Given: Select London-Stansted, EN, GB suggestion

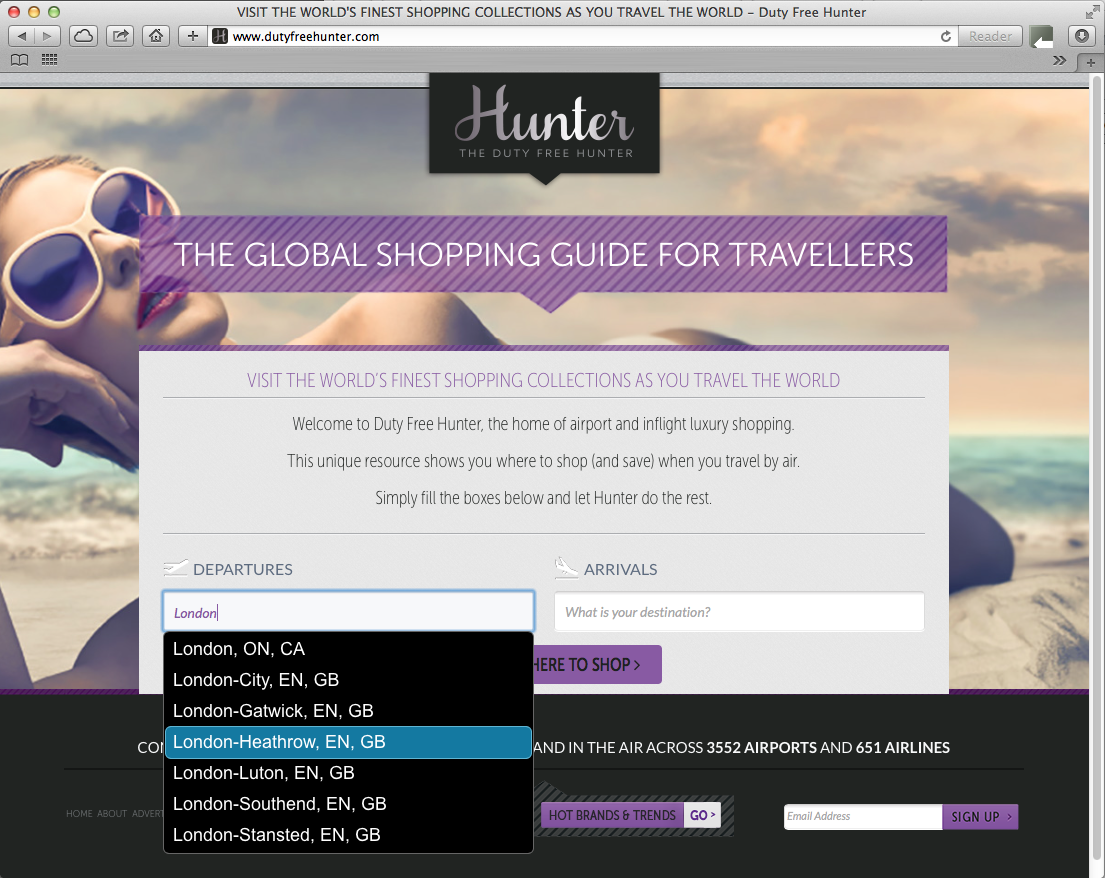Looking at the screenshot, I should click(x=348, y=835).
